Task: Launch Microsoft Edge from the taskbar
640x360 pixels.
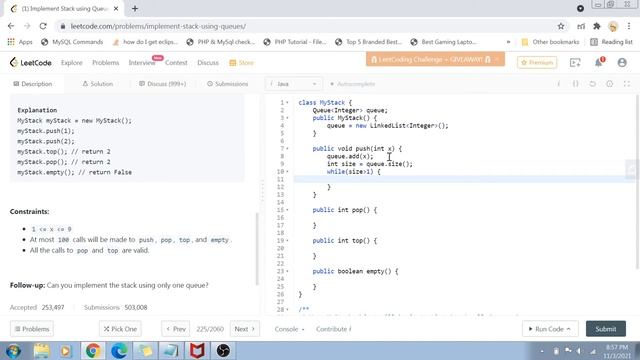Action: (x=119, y=351)
